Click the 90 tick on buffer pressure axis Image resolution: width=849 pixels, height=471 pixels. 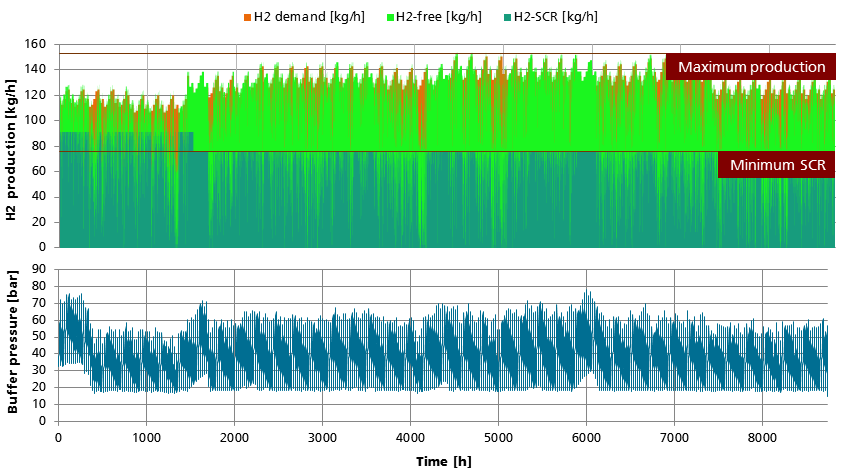pos(39,269)
